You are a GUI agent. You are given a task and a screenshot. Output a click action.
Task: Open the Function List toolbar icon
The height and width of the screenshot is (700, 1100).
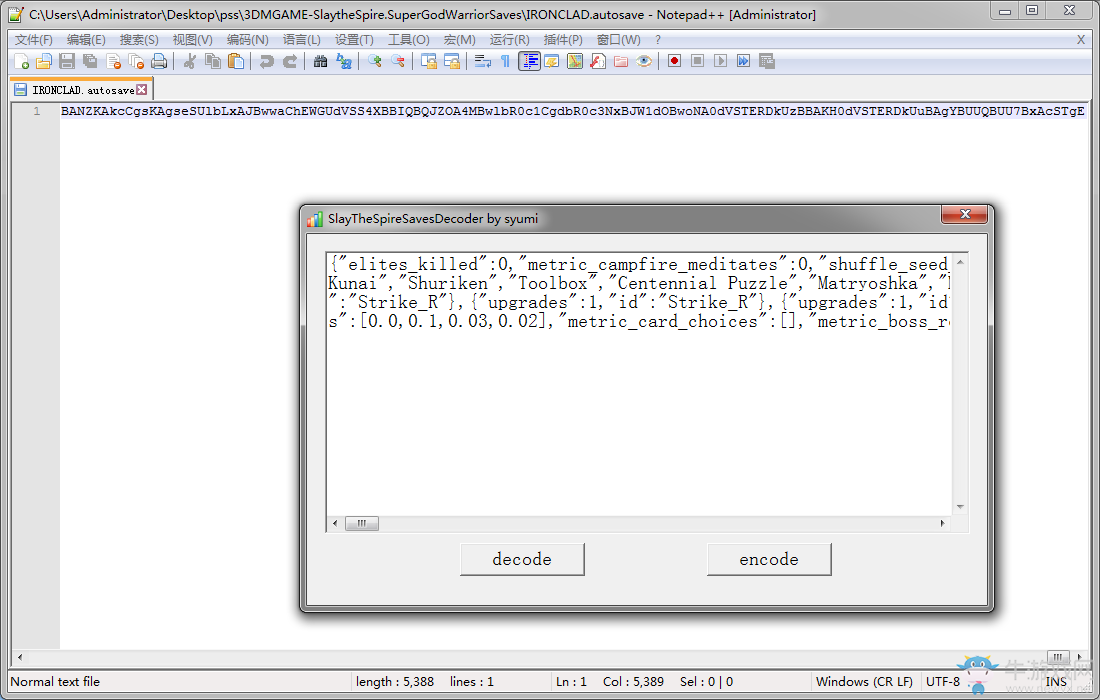point(598,62)
